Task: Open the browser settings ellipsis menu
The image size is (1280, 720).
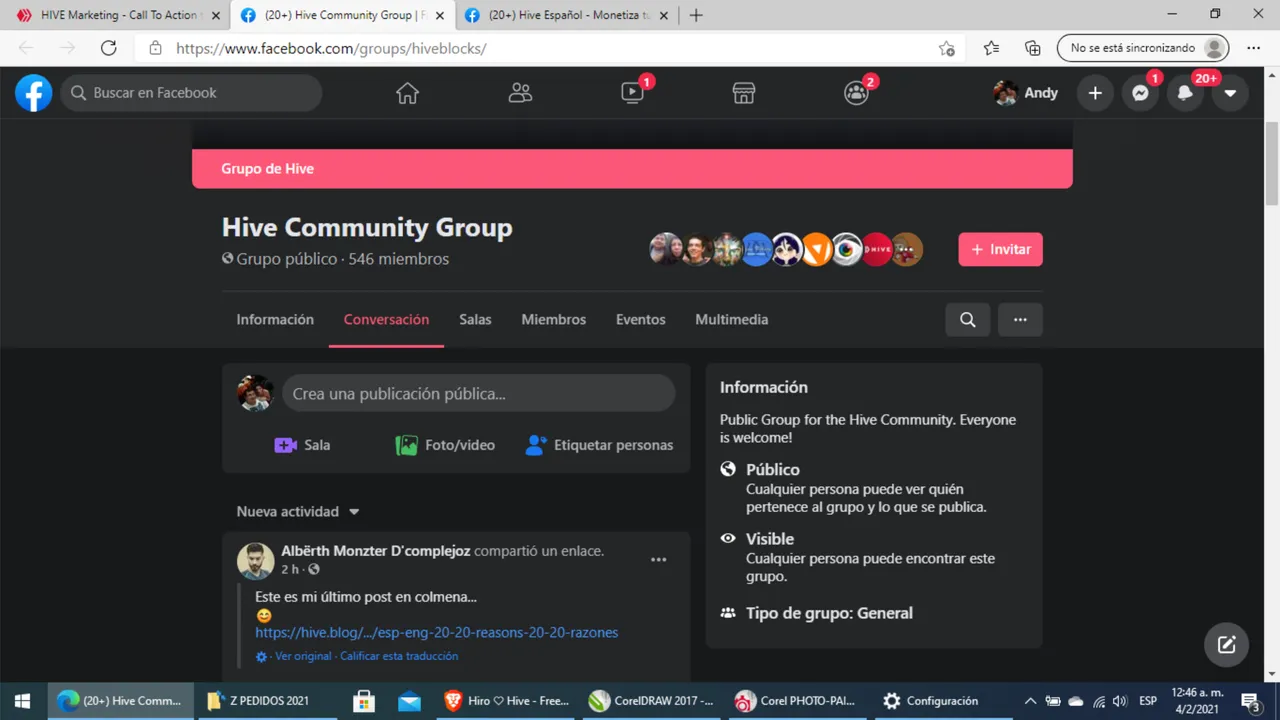Action: tap(1254, 48)
